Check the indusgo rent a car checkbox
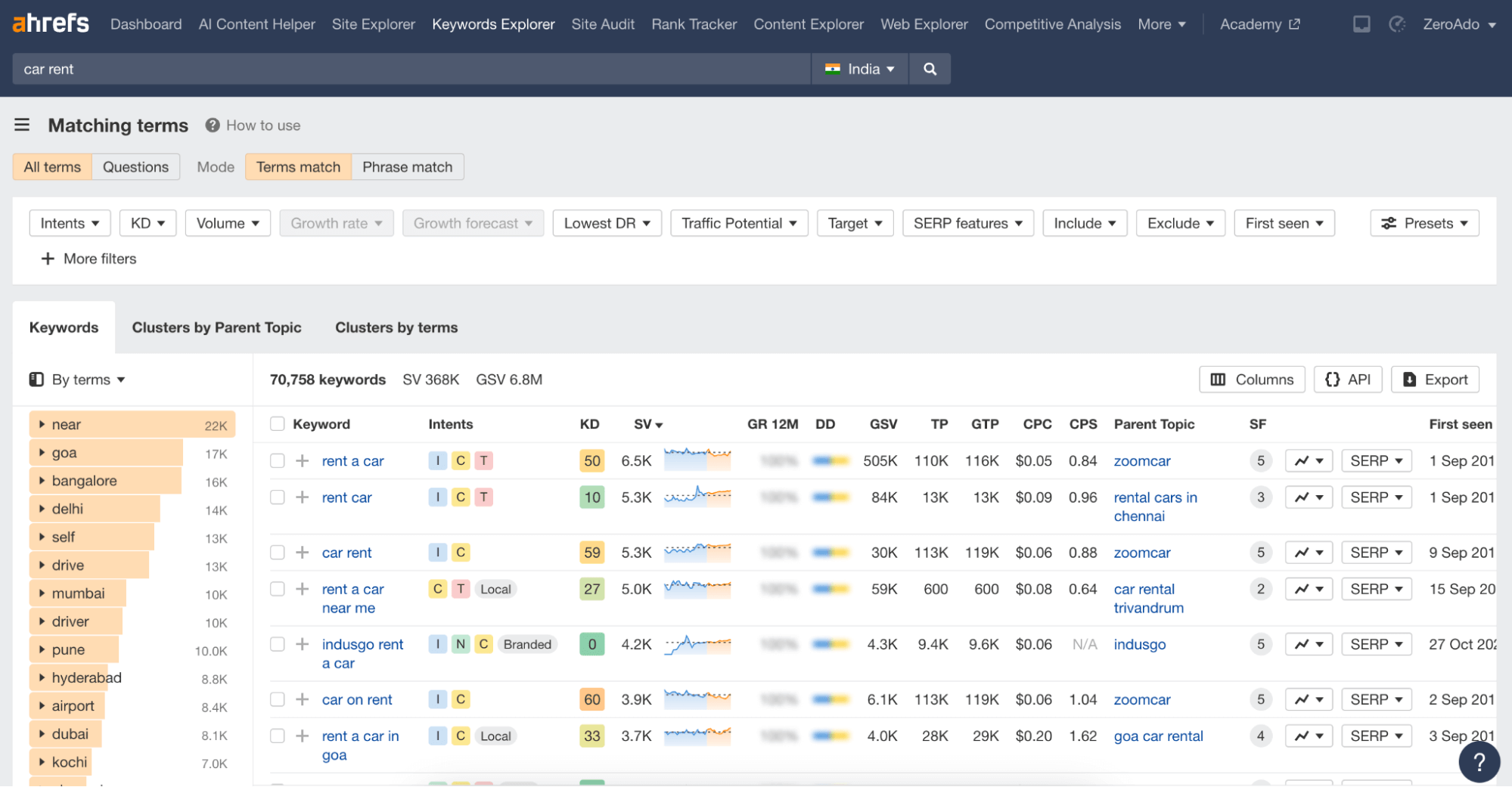Viewport: 1512px width, 787px height. point(278,644)
